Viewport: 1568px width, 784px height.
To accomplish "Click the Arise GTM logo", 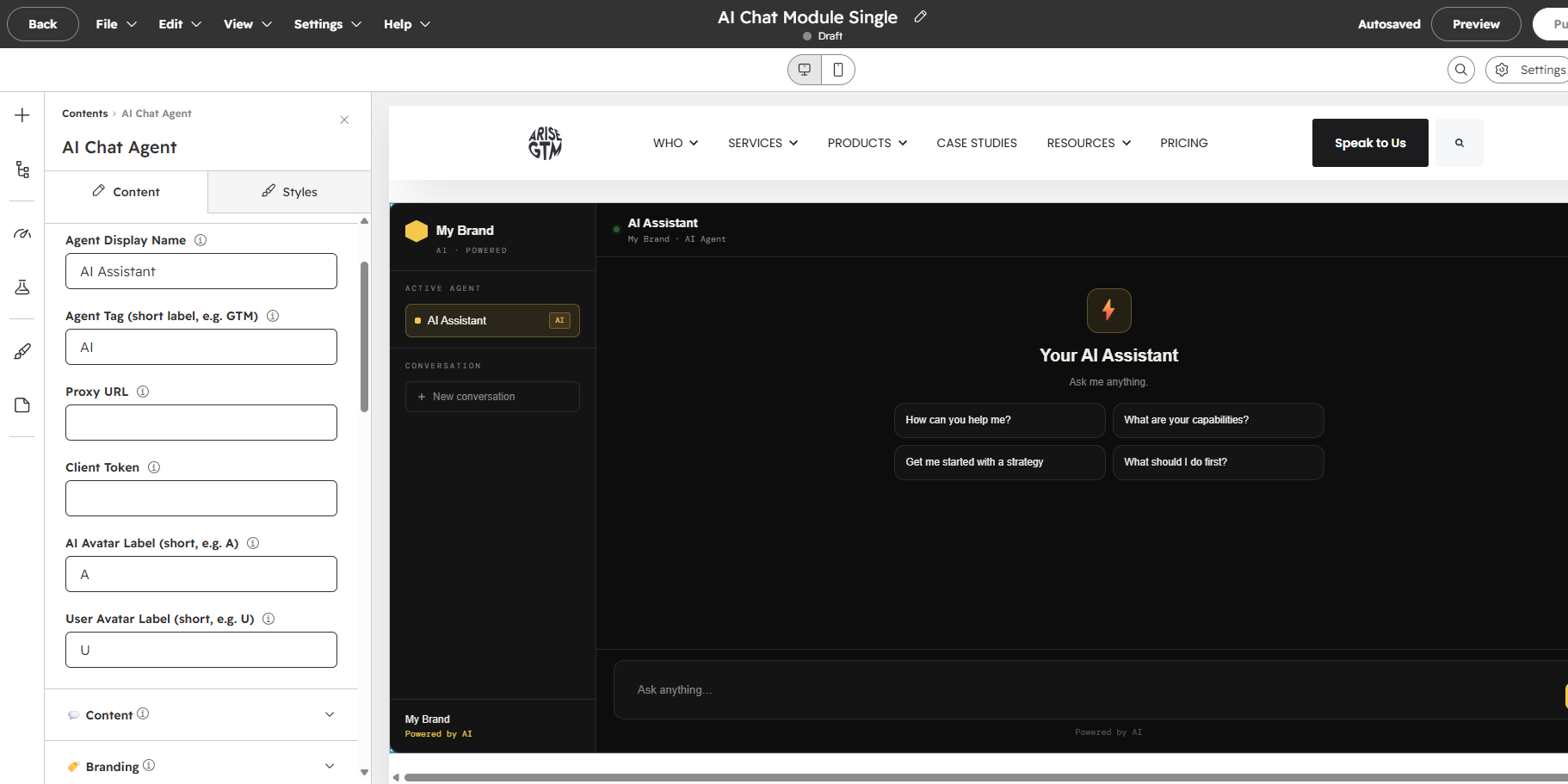I will (x=545, y=143).
